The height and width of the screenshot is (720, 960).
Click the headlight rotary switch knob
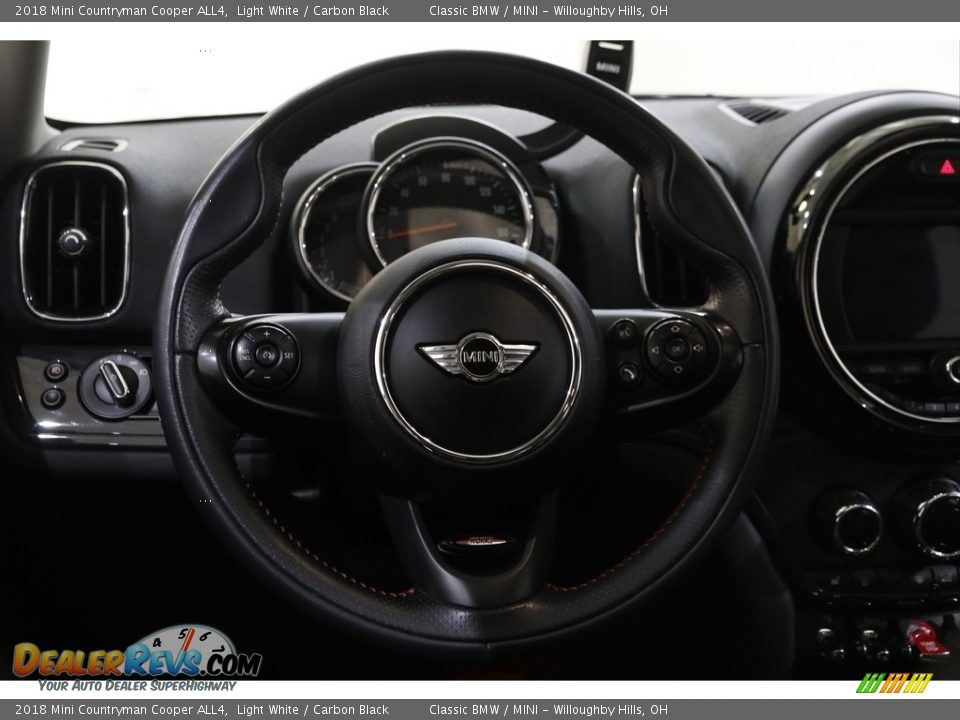point(115,384)
